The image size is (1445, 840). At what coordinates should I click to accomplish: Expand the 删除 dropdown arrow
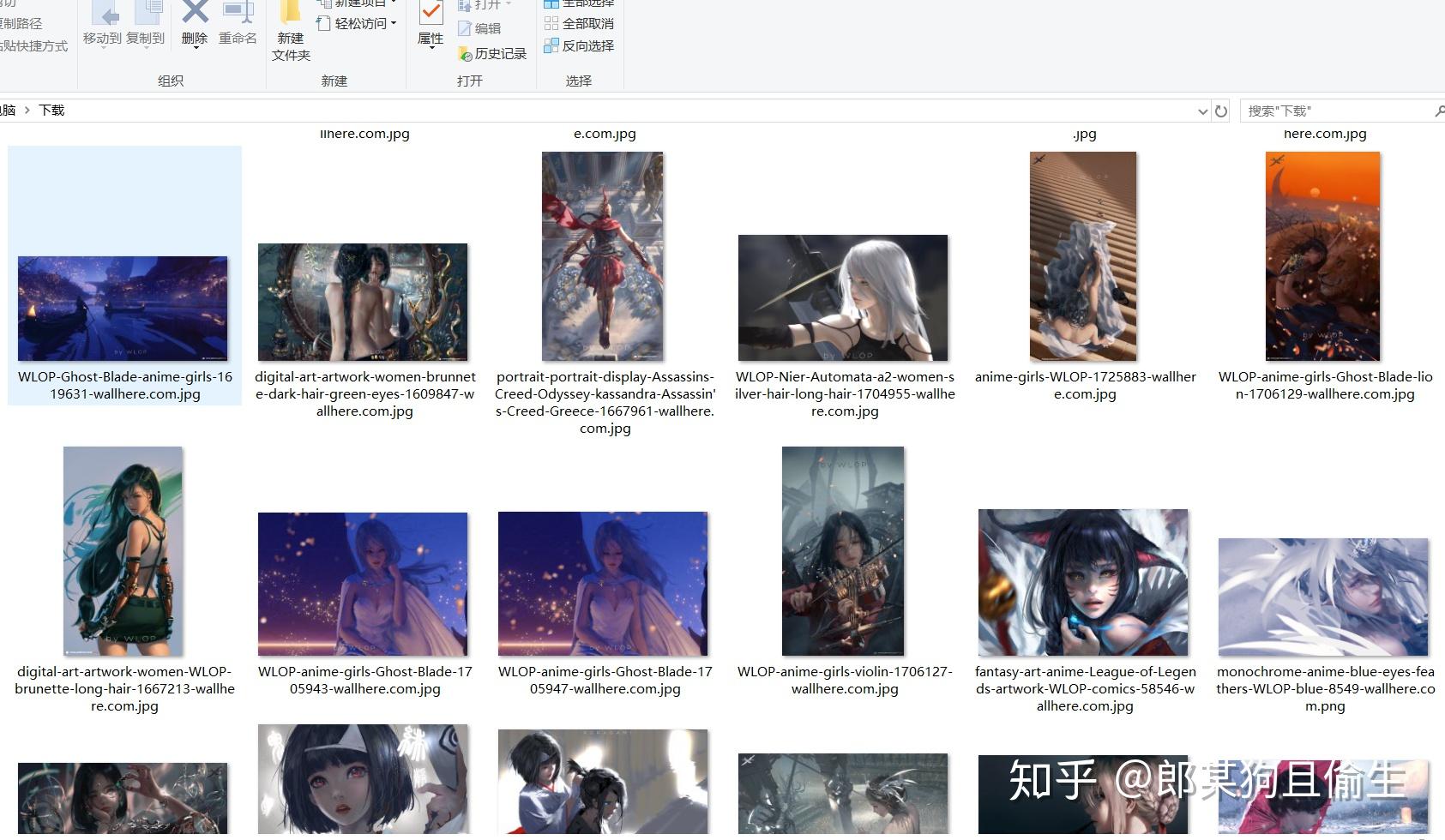point(196,48)
